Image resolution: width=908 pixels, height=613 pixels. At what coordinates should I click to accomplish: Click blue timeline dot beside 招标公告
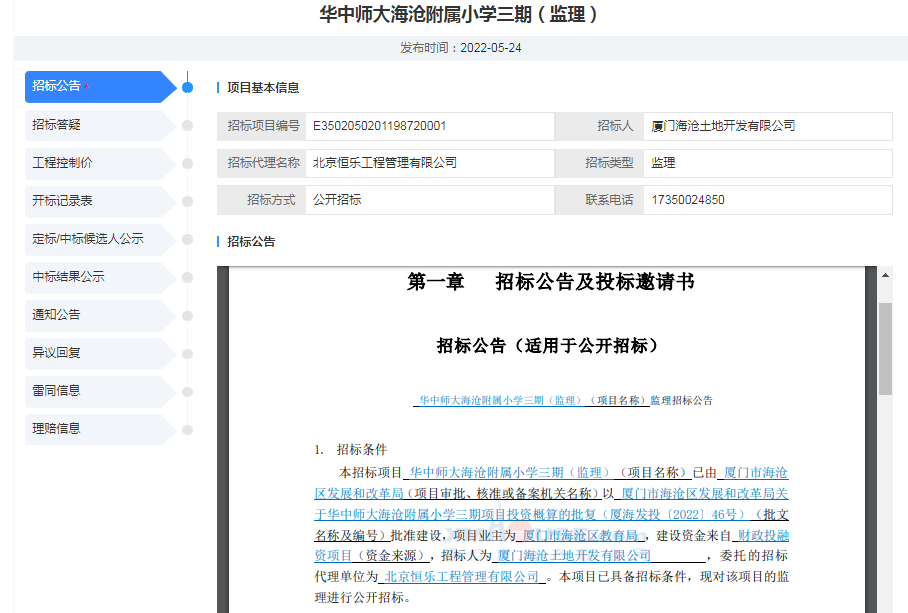tap(187, 87)
